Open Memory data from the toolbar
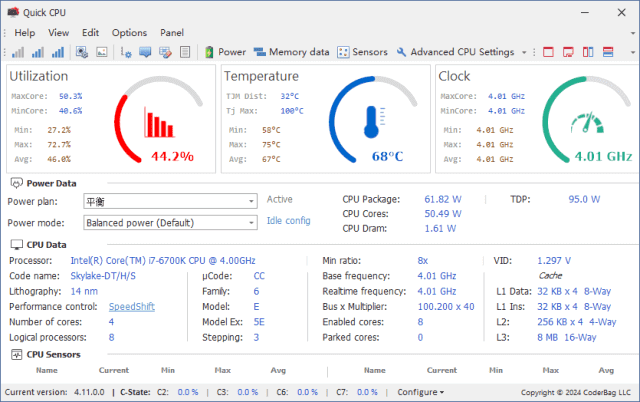640x402 pixels. point(291,52)
